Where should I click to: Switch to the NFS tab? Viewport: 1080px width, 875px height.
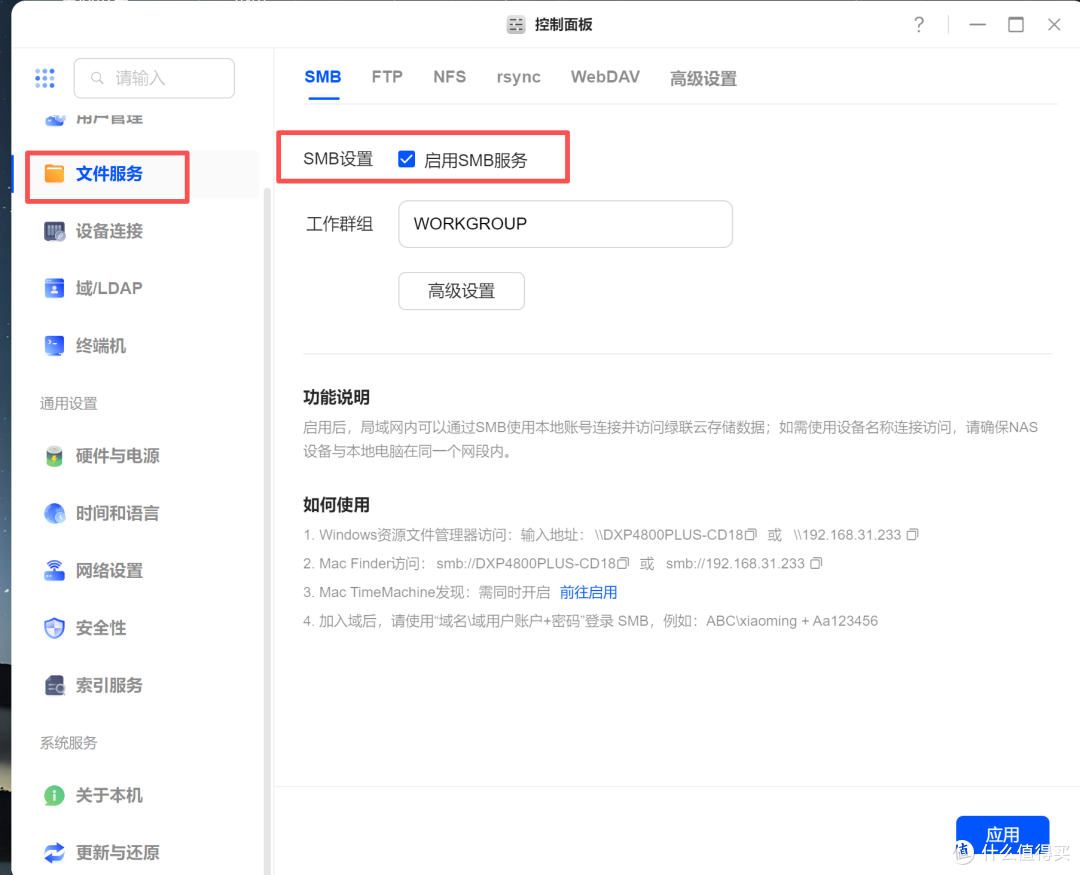pyautogui.click(x=450, y=77)
